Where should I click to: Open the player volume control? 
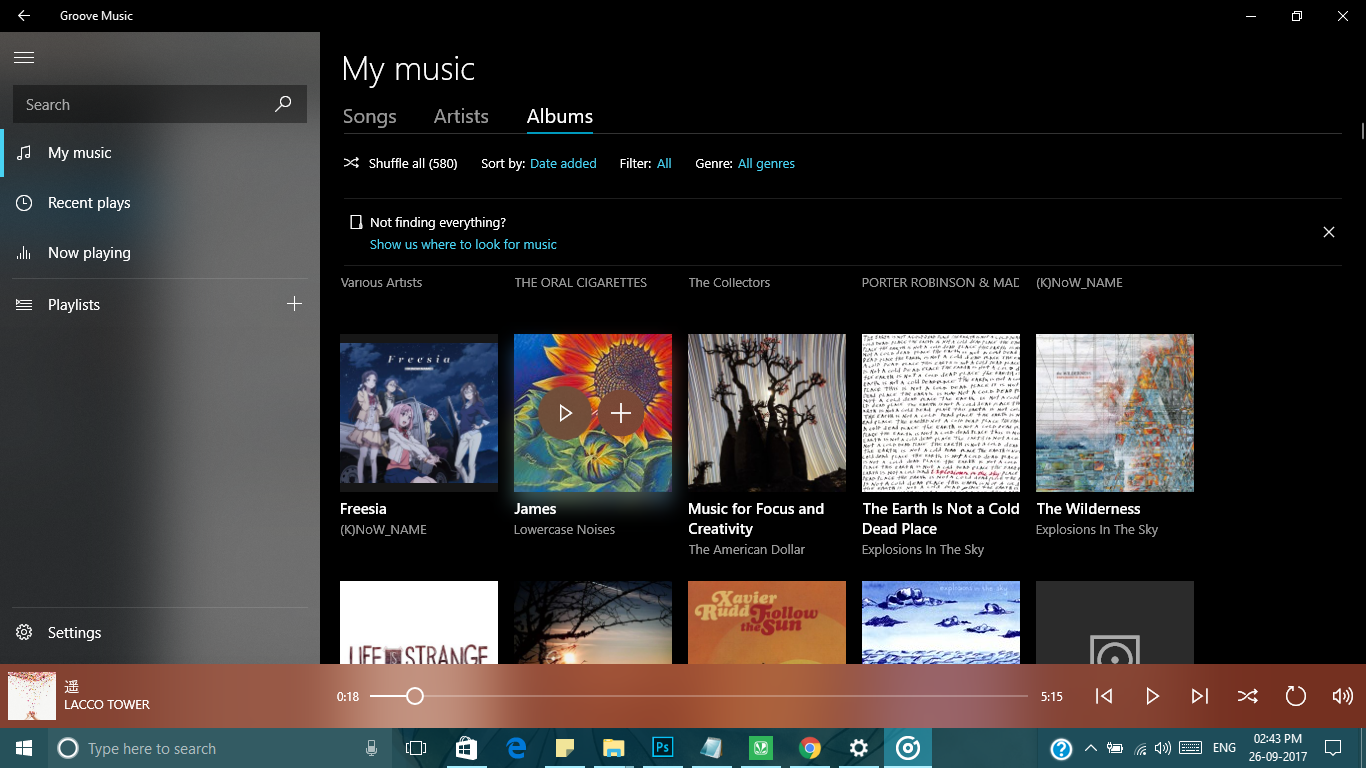(1342, 696)
